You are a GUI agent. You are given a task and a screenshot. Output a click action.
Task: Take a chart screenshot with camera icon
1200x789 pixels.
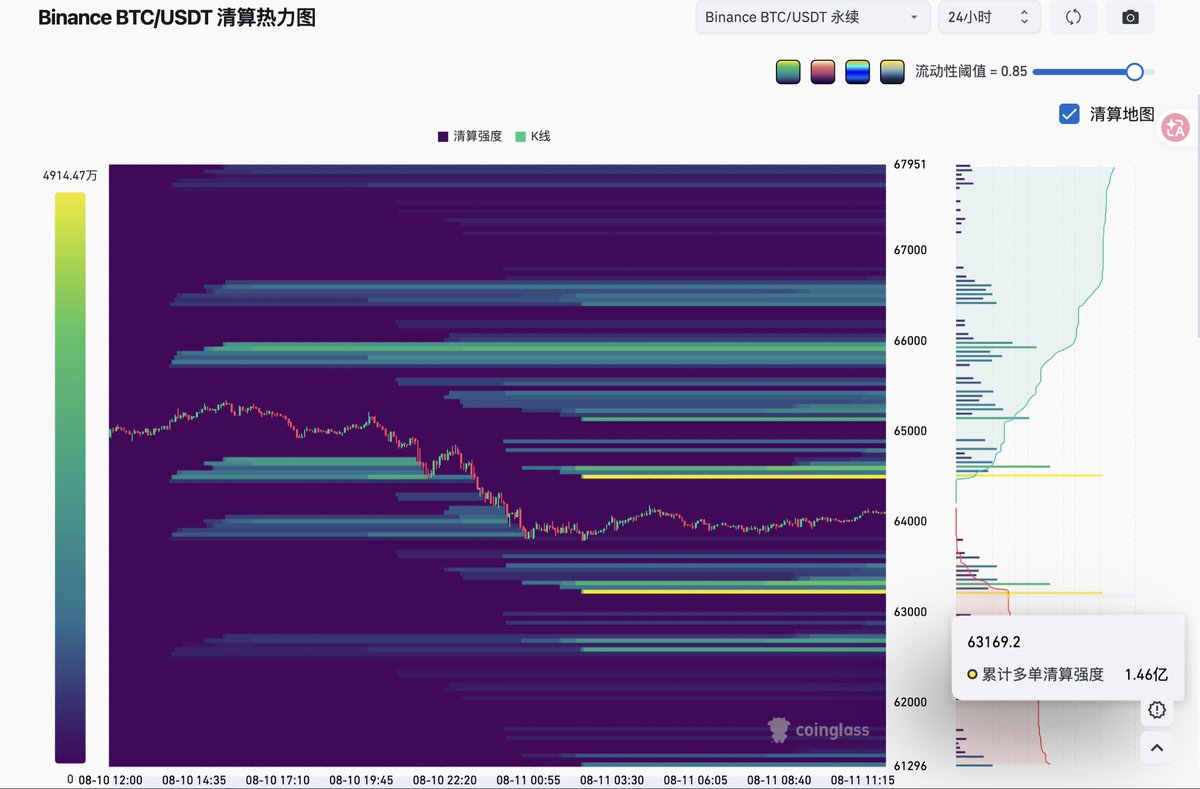pyautogui.click(x=1130, y=17)
